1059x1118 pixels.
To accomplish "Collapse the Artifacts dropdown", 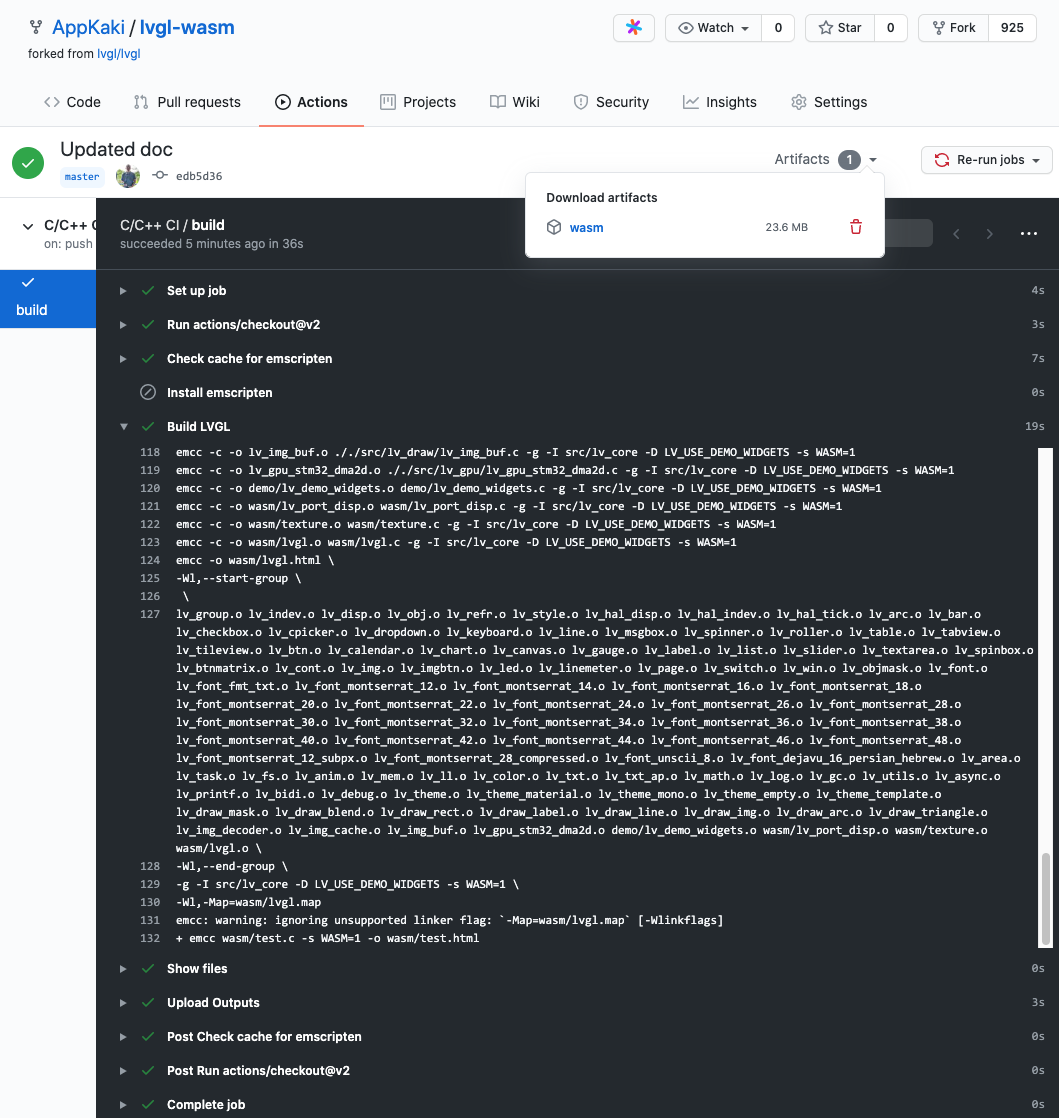I will point(826,159).
